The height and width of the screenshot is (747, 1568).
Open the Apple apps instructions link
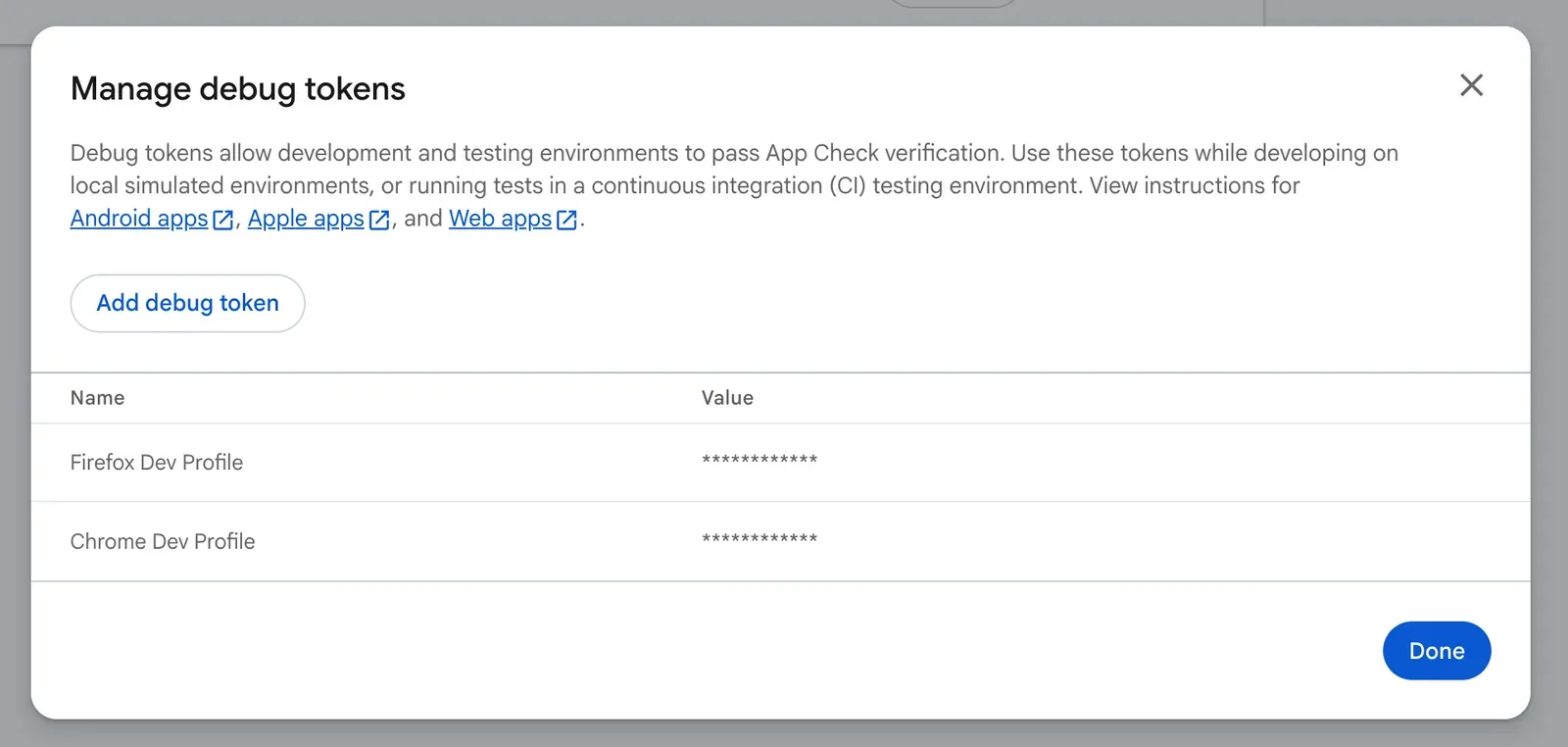318,219
